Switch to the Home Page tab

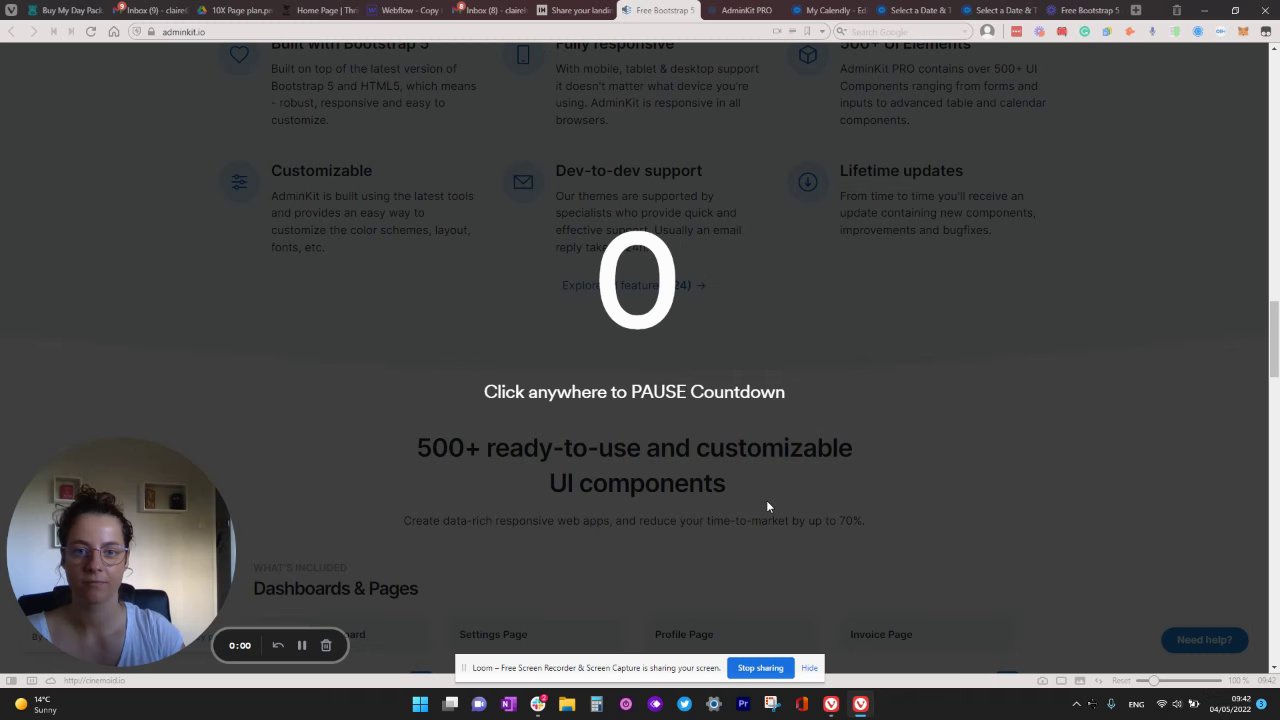pos(320,10)
